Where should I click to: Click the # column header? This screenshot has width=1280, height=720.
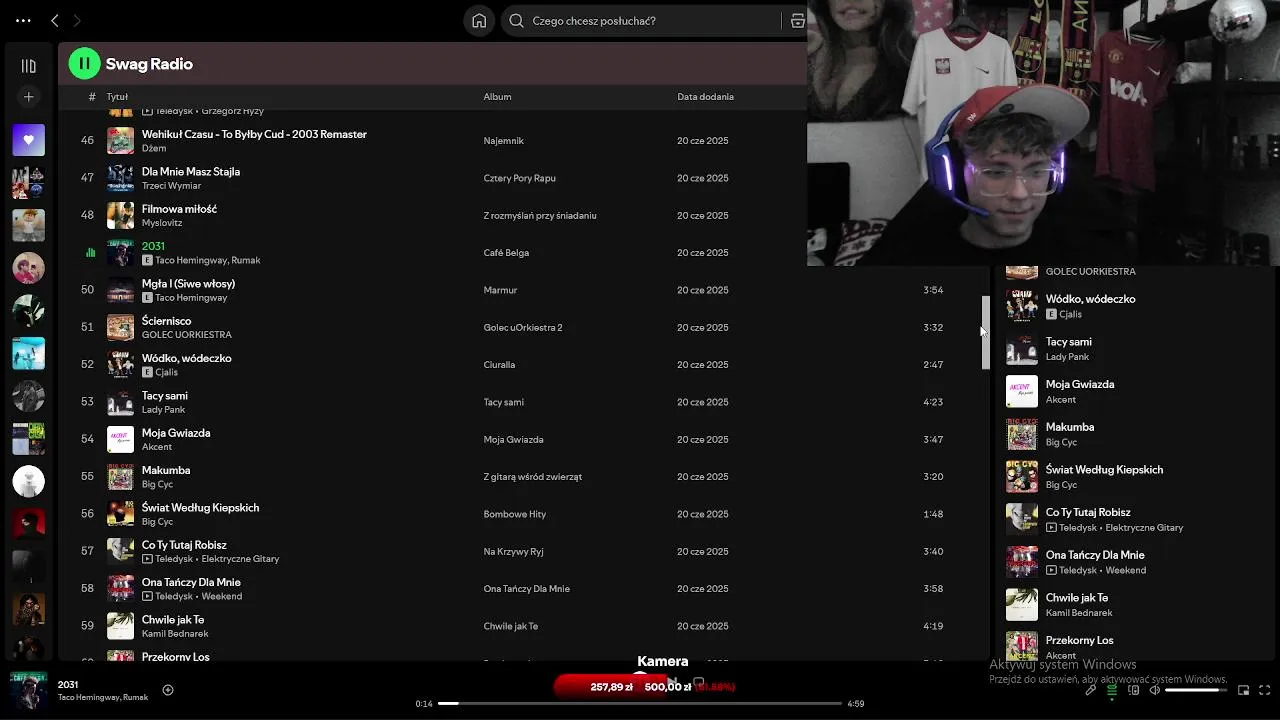click(91, 97)
